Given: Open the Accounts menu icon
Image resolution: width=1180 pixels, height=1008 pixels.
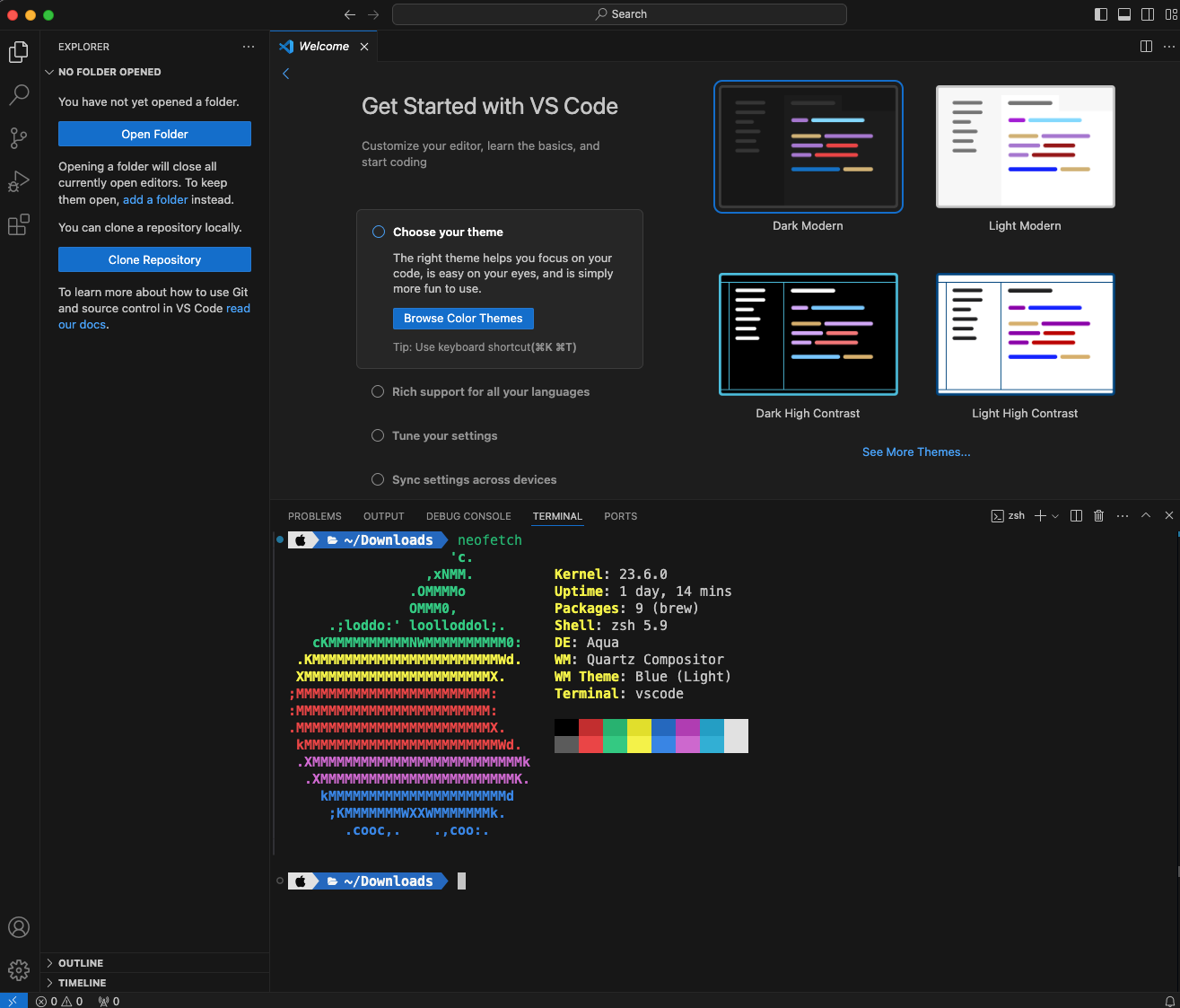Looking at the screenshot, I should click(19, 927).
